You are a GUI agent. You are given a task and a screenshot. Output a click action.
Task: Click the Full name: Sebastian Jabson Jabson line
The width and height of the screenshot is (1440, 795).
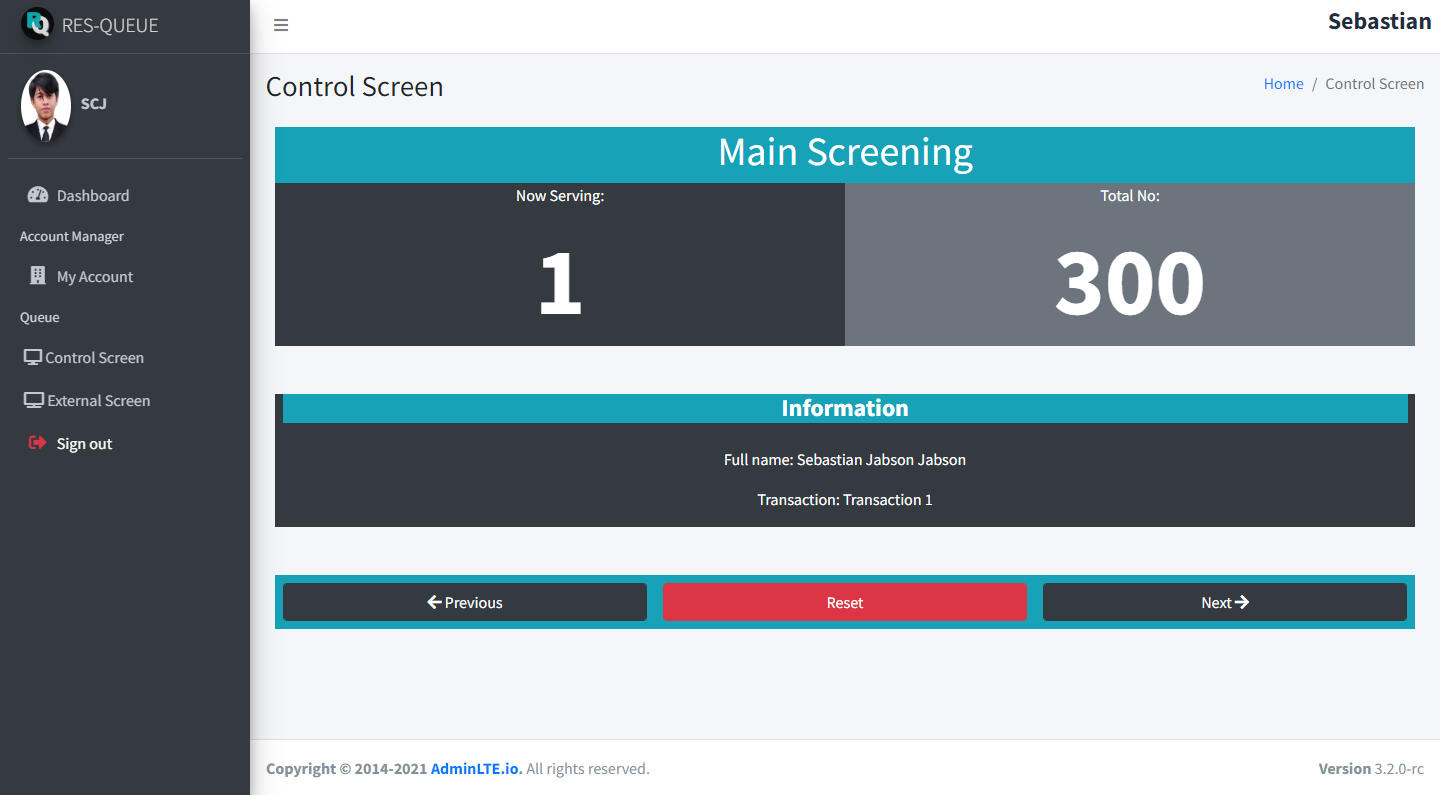click(x=845, y=460)
